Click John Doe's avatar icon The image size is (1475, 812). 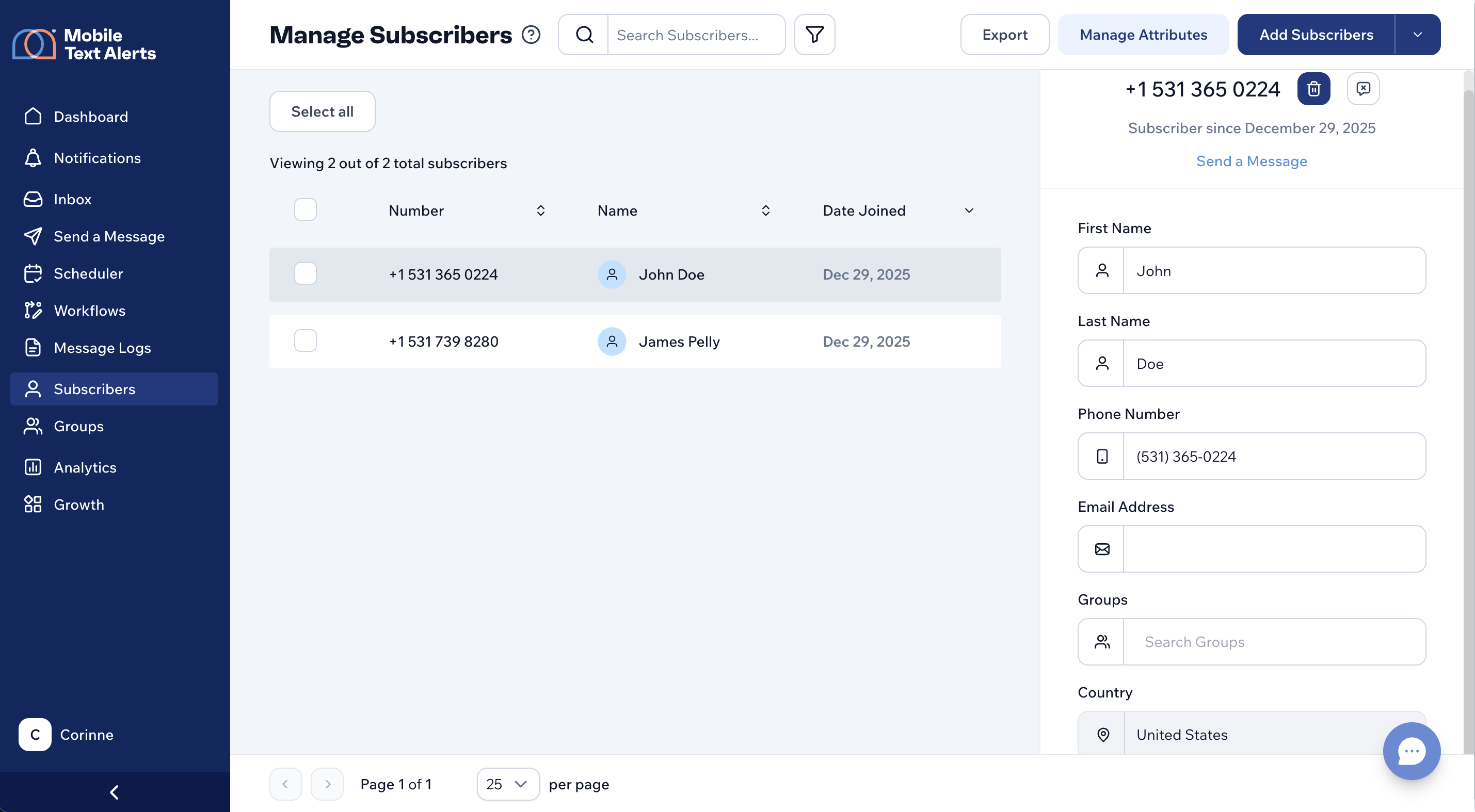(612, 274)
